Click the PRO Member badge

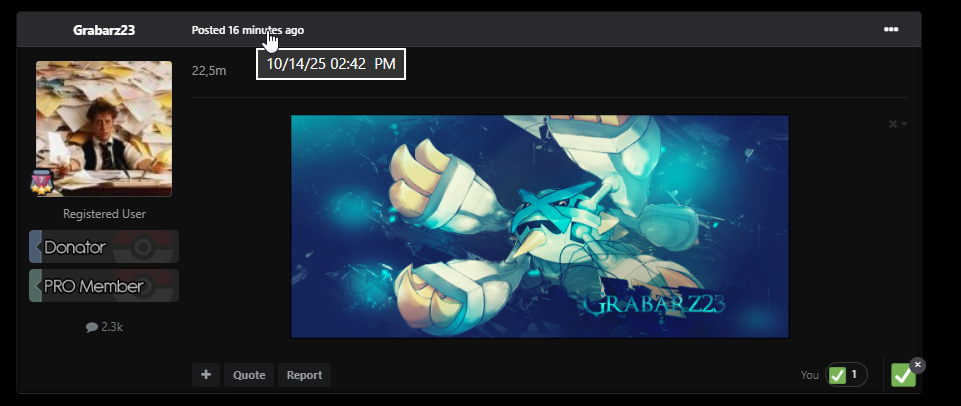(104, 286)
